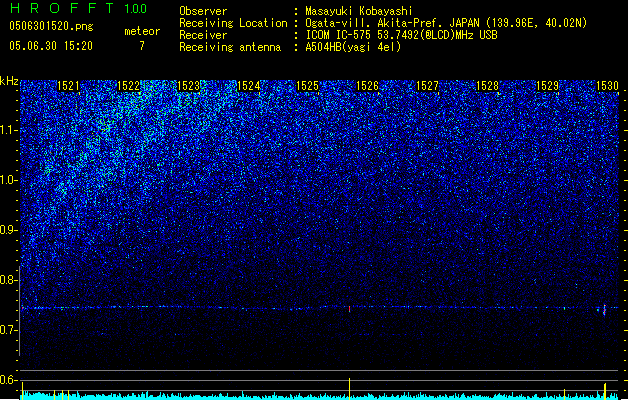
Task: Click the 1526 time axis label
Action: [x=367, y=86]
